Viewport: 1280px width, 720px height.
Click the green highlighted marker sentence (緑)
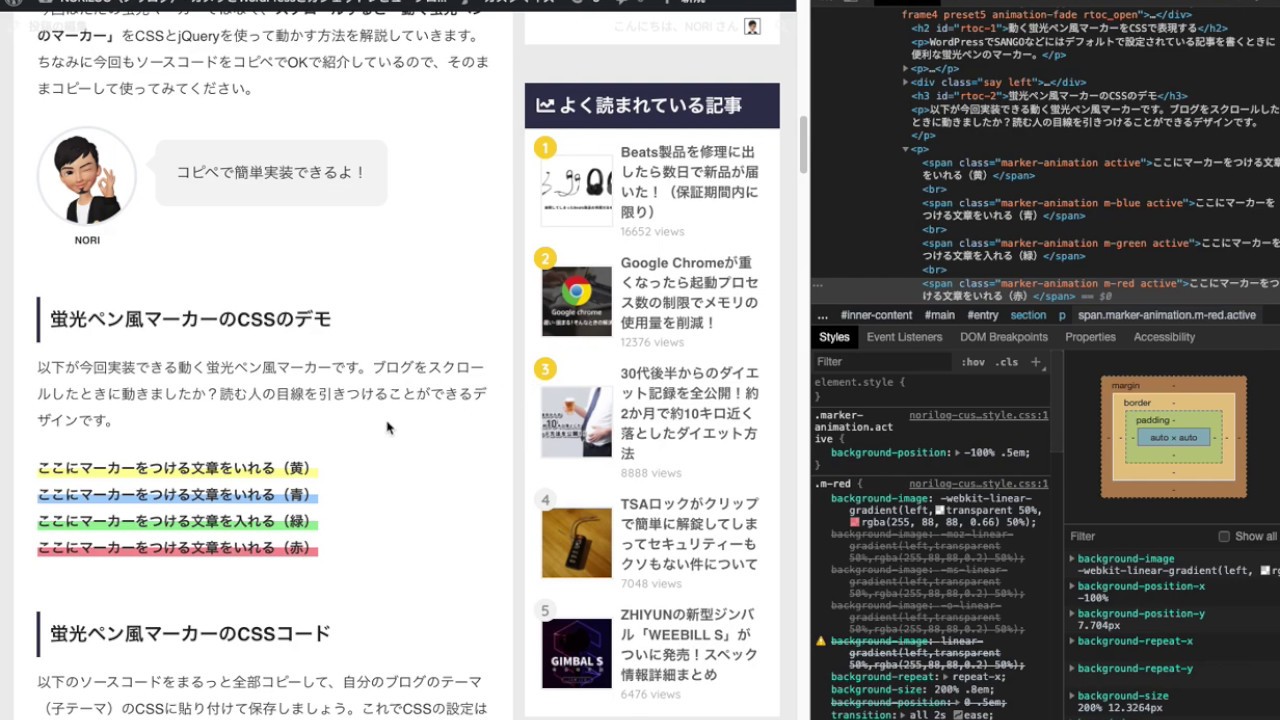pyautogui.click(x=177, y=521)
